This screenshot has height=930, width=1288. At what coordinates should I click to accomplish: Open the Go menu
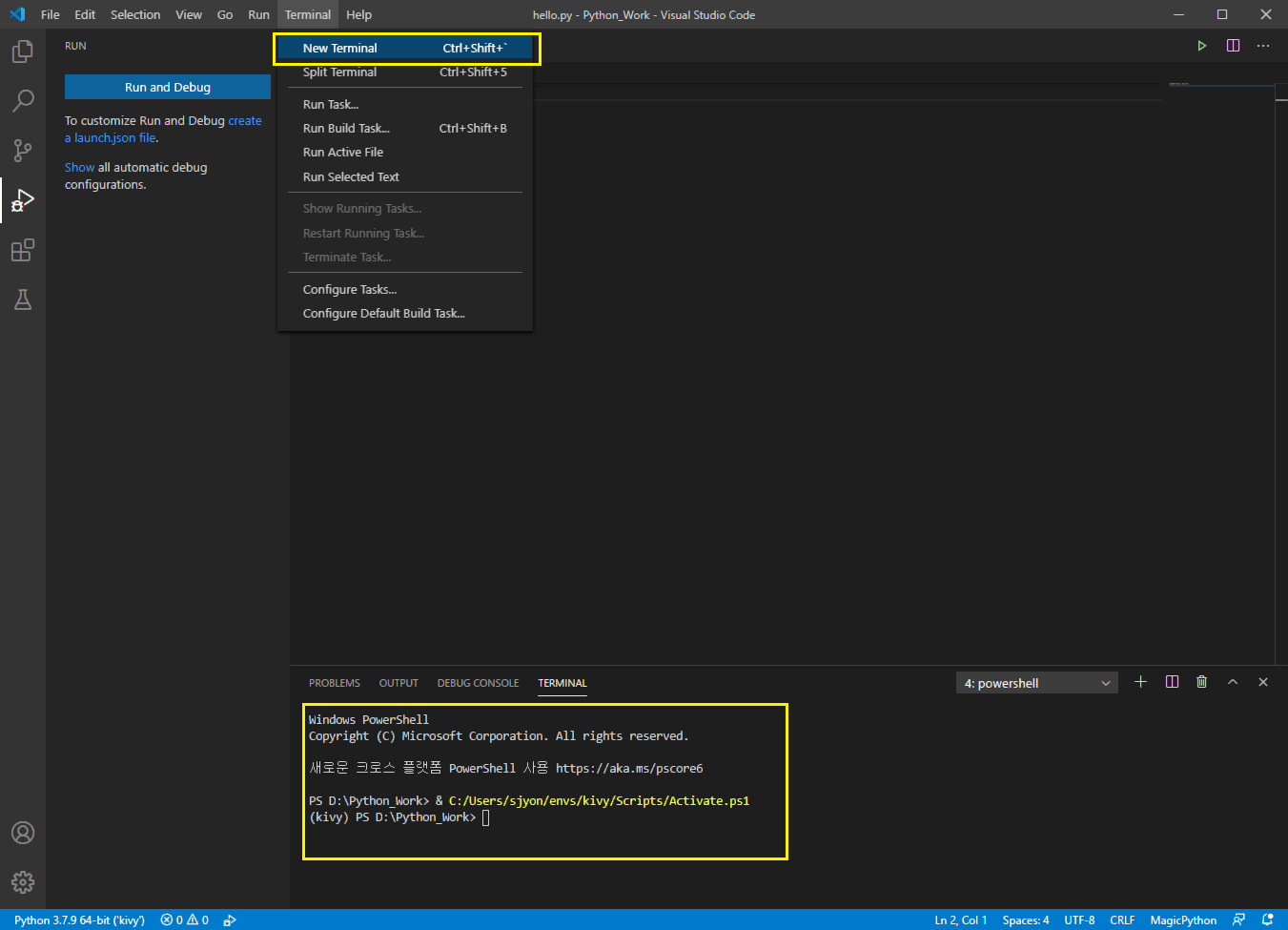coord(225,14)
